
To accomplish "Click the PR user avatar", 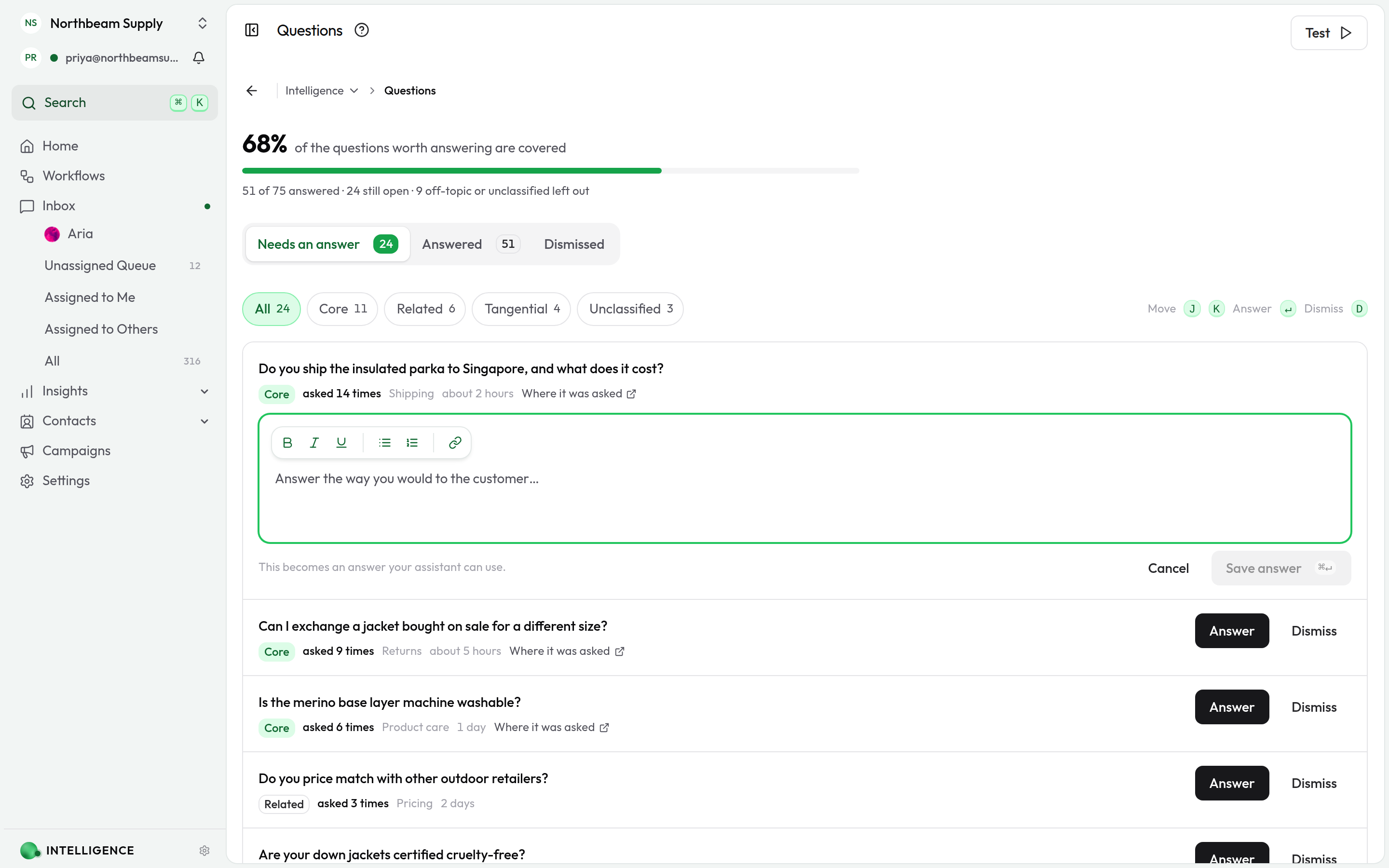I will pos(31,57).
